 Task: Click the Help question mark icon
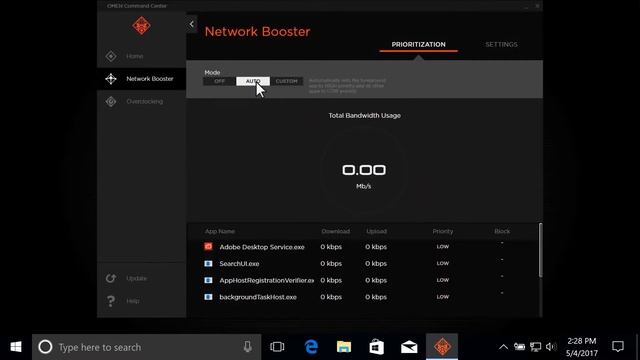111,301
